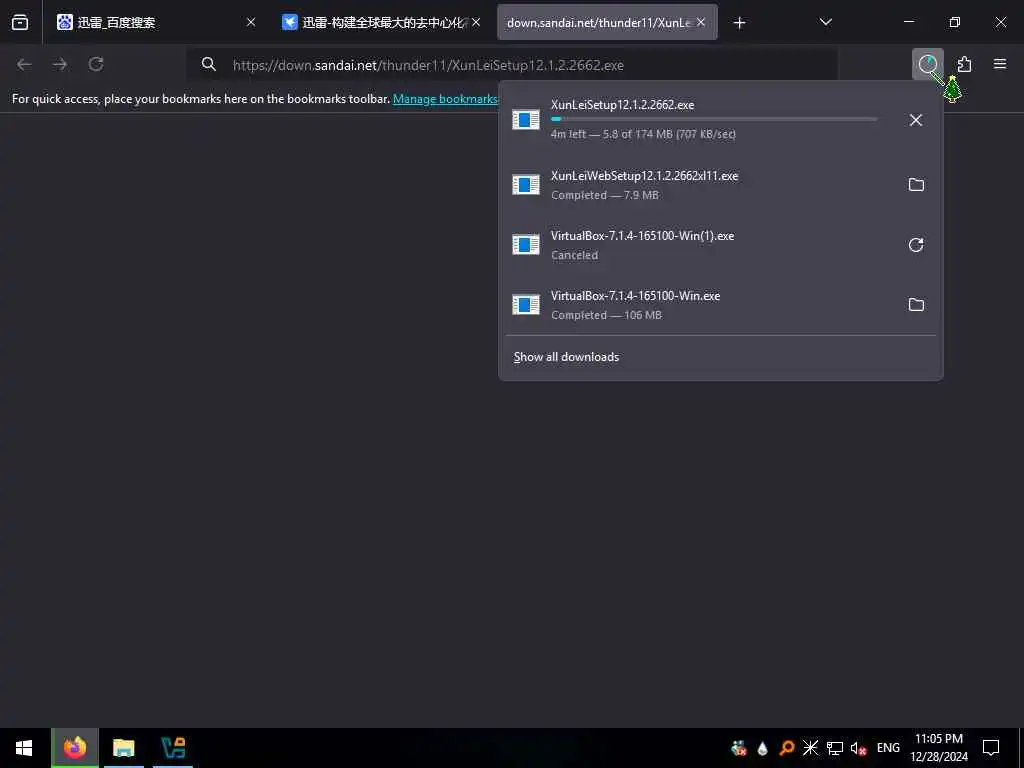Click the orange magnifier tray icon
The width and height of the screenshot is (1024, 768).
786,748
